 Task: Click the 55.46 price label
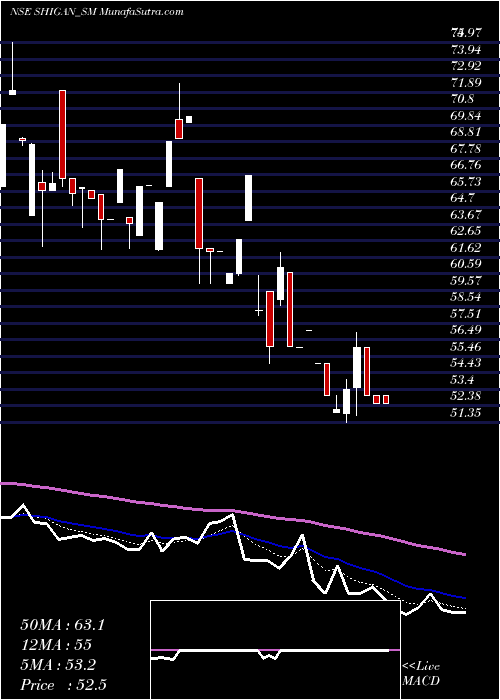point(466,346)
